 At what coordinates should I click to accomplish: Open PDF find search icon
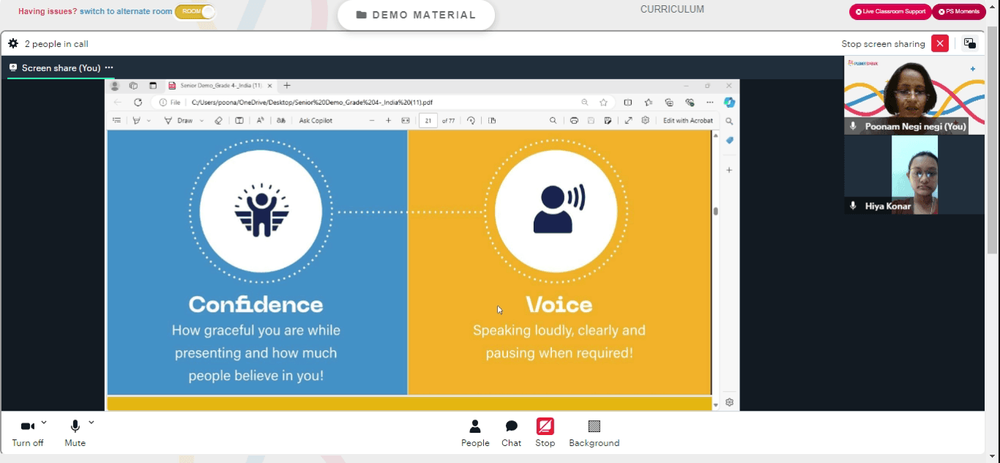point(553,120)
